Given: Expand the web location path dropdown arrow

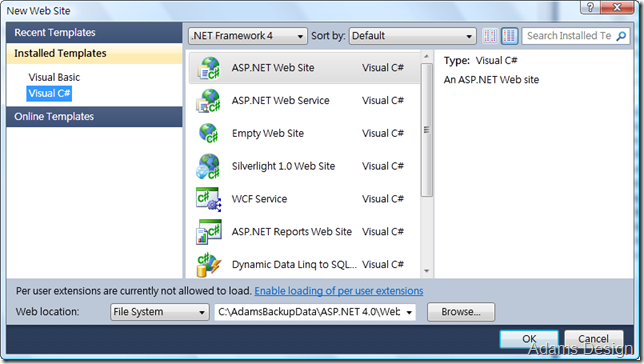Looking at the screenshot, I should (409, 313).
